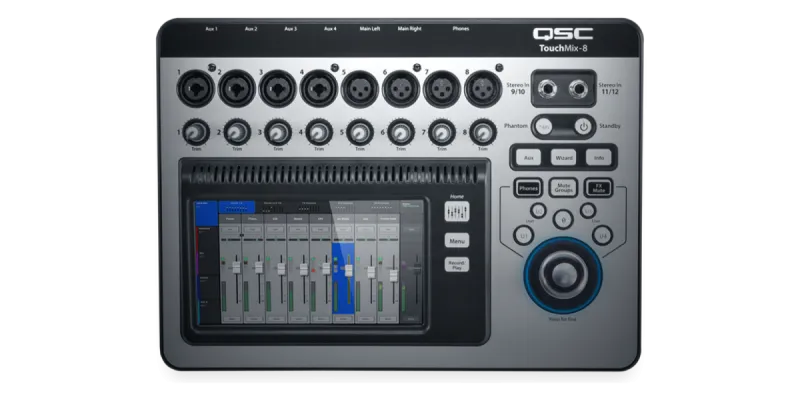Tap the round zero button between U2 and U3
800x393 pixels.
[x=563, y=219]
